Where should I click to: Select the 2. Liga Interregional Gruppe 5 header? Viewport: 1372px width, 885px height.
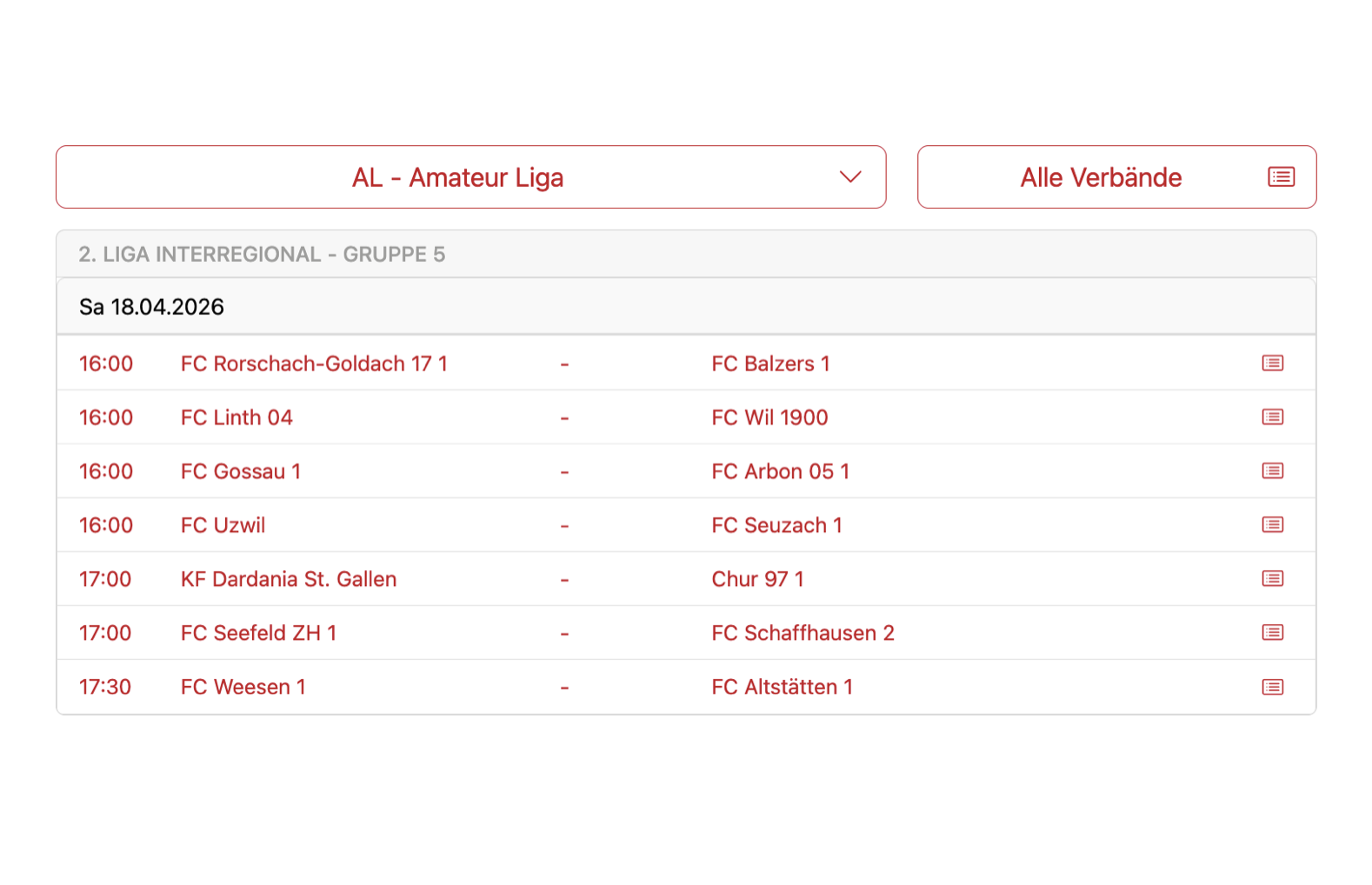pyautogui.click(x=262, y=255)
